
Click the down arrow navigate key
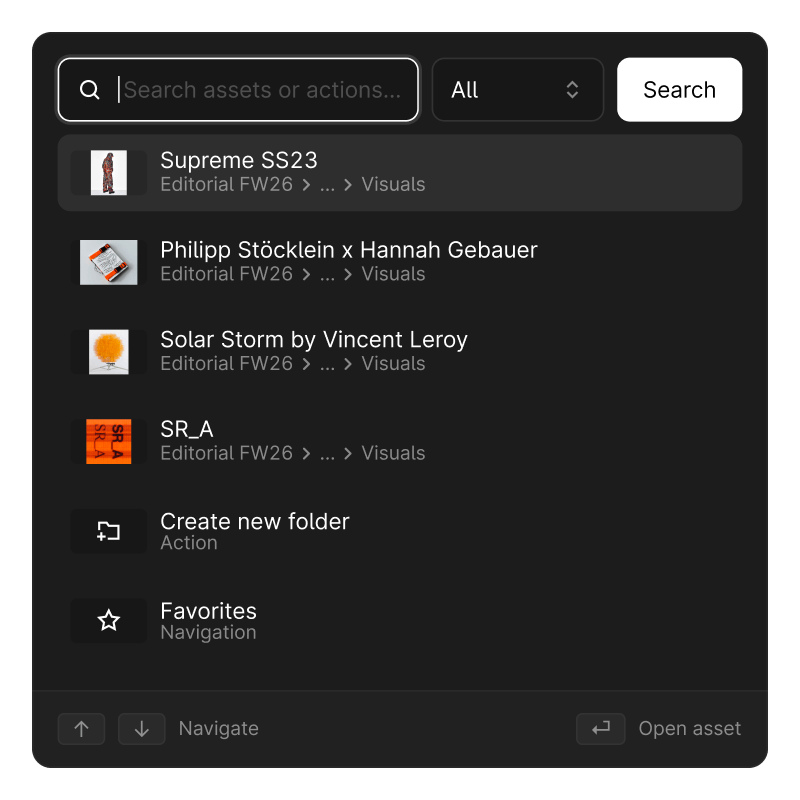coord(142,729)
